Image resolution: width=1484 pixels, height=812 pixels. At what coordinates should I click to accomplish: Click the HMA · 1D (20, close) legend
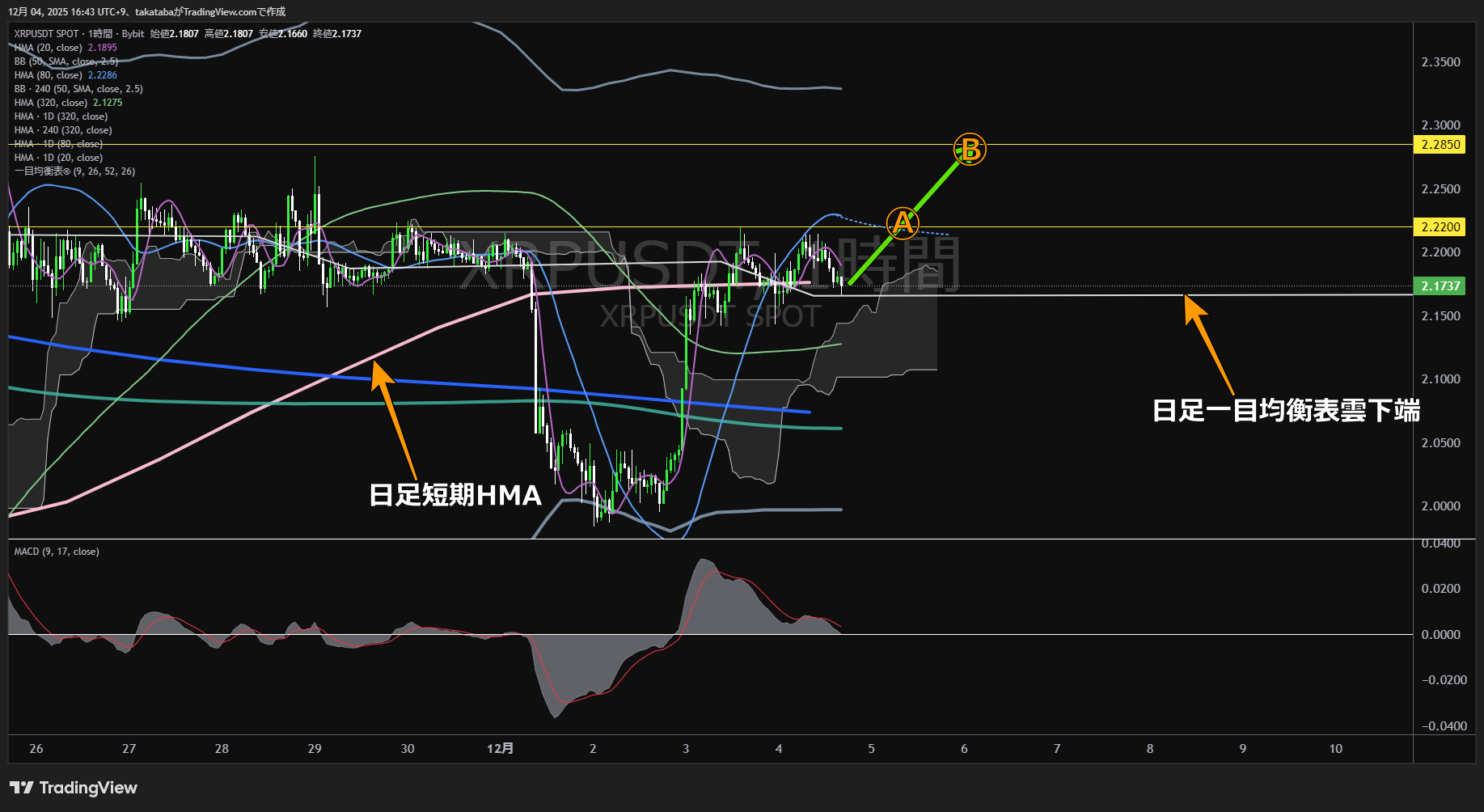pos(58,158)
